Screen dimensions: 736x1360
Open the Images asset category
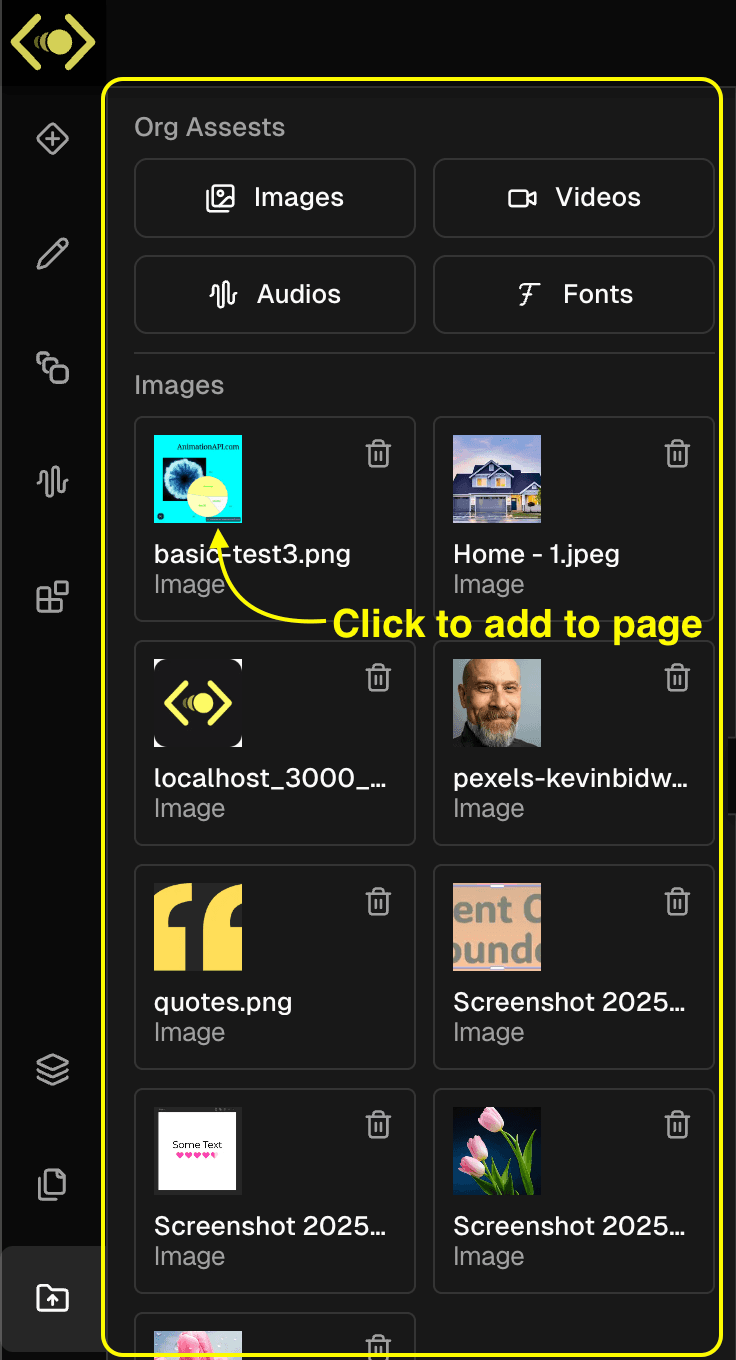click(x=275, y=198)
